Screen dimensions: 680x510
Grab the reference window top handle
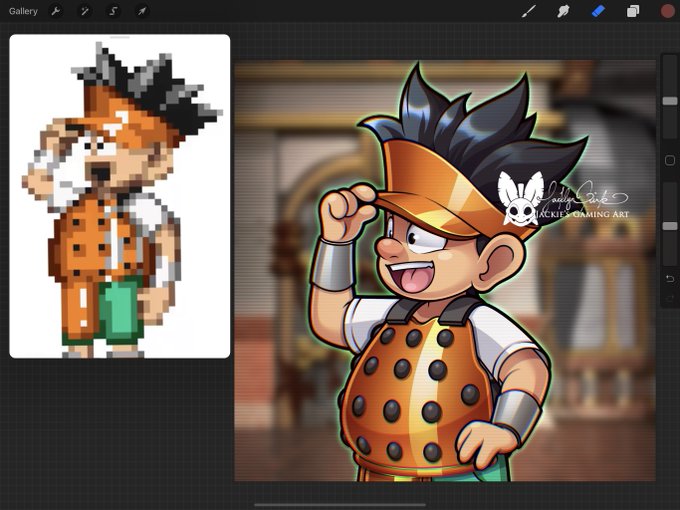pyautogui.click(x=120, y=38)
